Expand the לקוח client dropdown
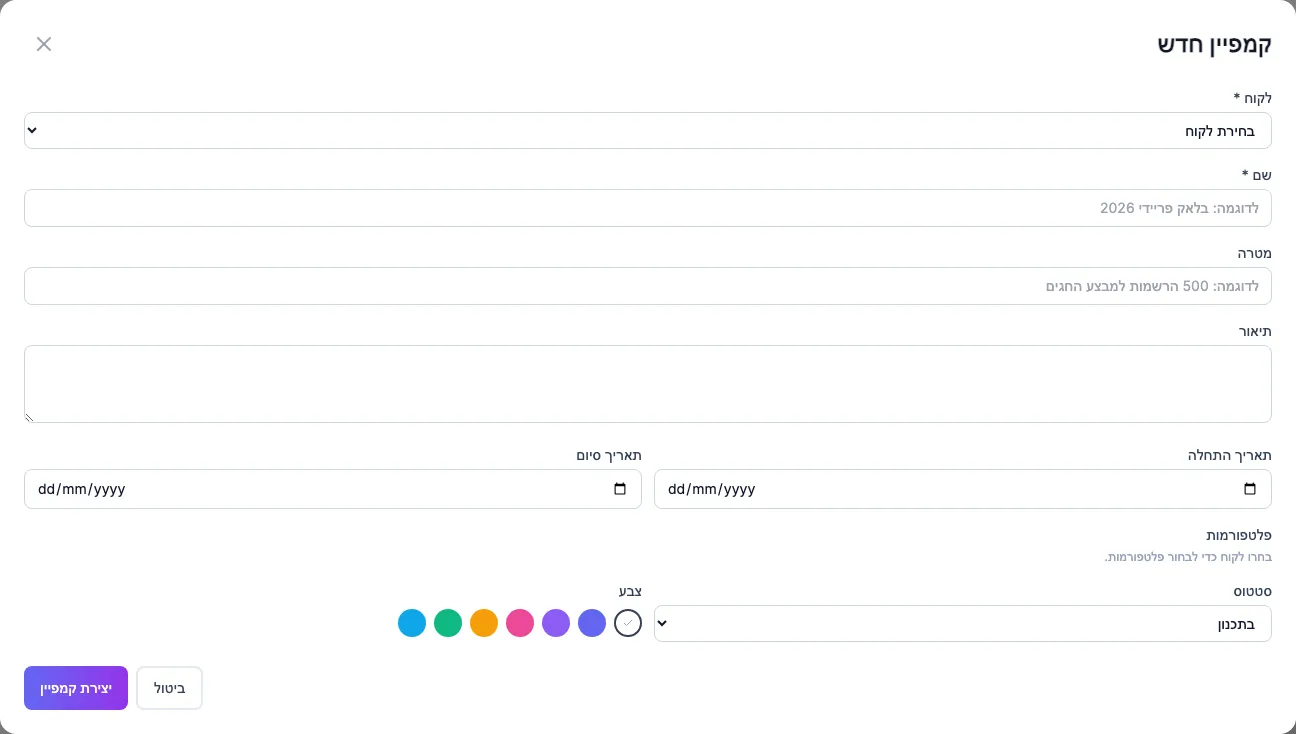This screenshot has height=734, width=1296. coord(648,130)
